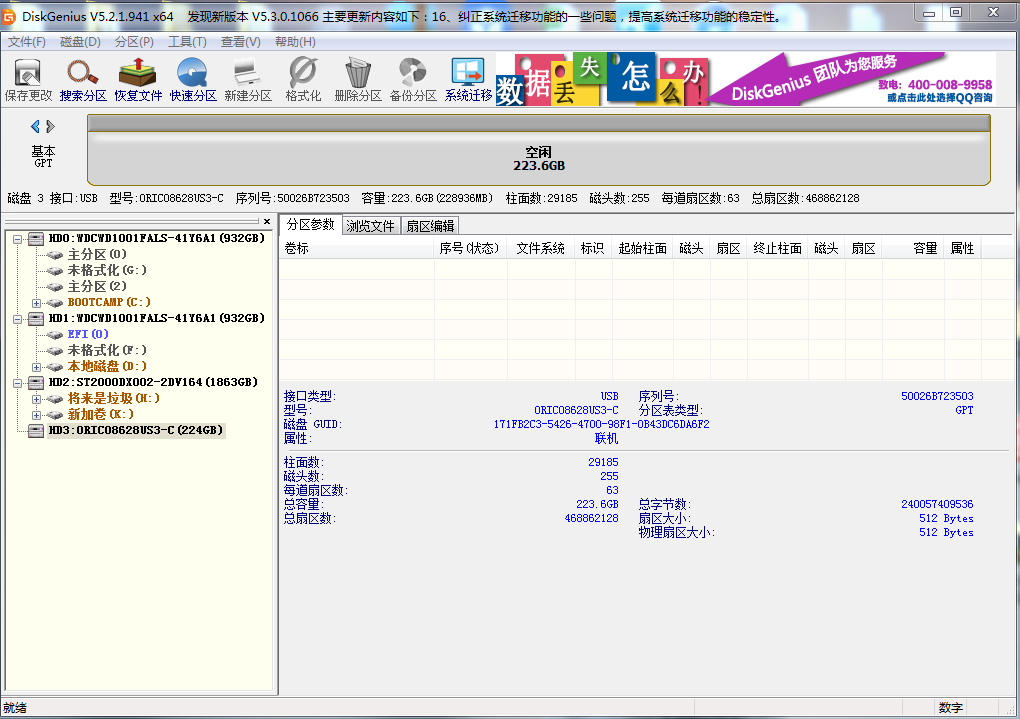Select the 本地磁盘 (D:) partition in tree
This screenshot has height=719, width=1020.
click(x=106, y=367)
